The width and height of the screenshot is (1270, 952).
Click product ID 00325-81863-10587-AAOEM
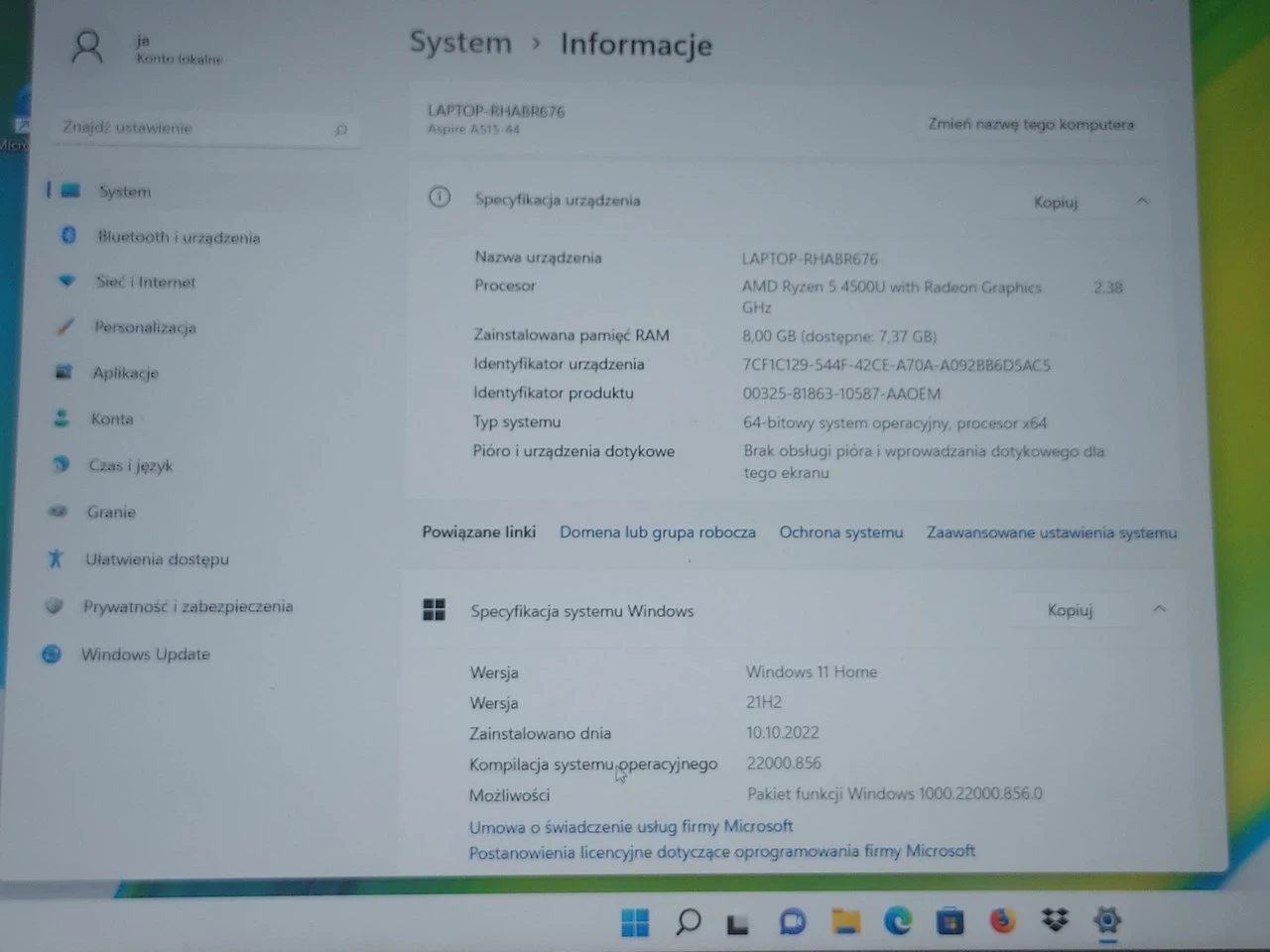tap(841, 394)
